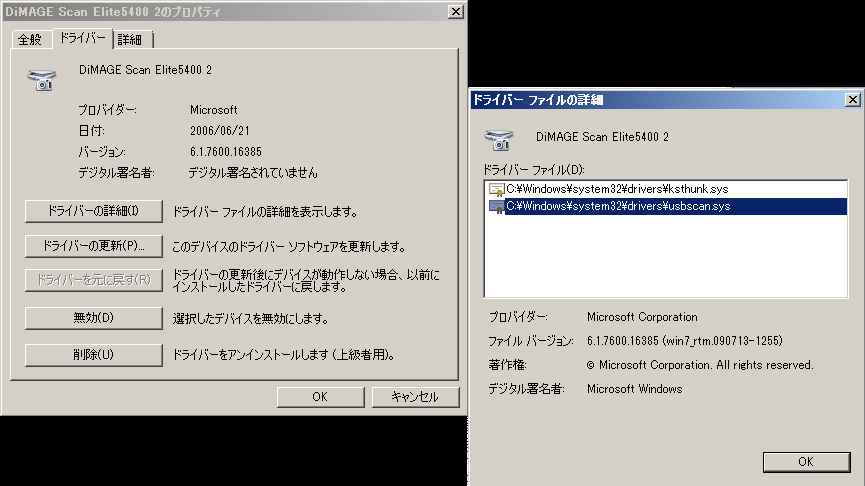The image size is (865, 486).
Task: Click the 無効(D) button to disable the device
Action: (x=94, y=318)
